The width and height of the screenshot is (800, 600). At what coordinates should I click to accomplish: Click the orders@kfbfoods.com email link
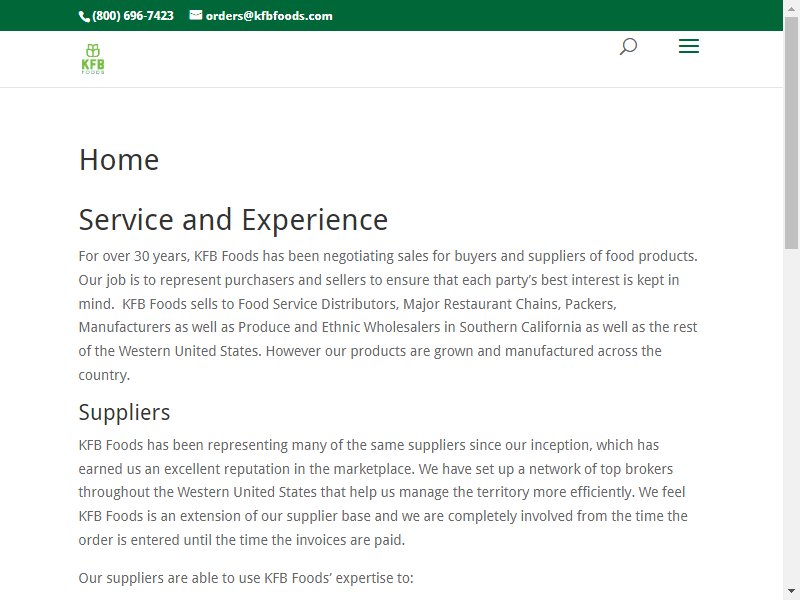(269, 16)
